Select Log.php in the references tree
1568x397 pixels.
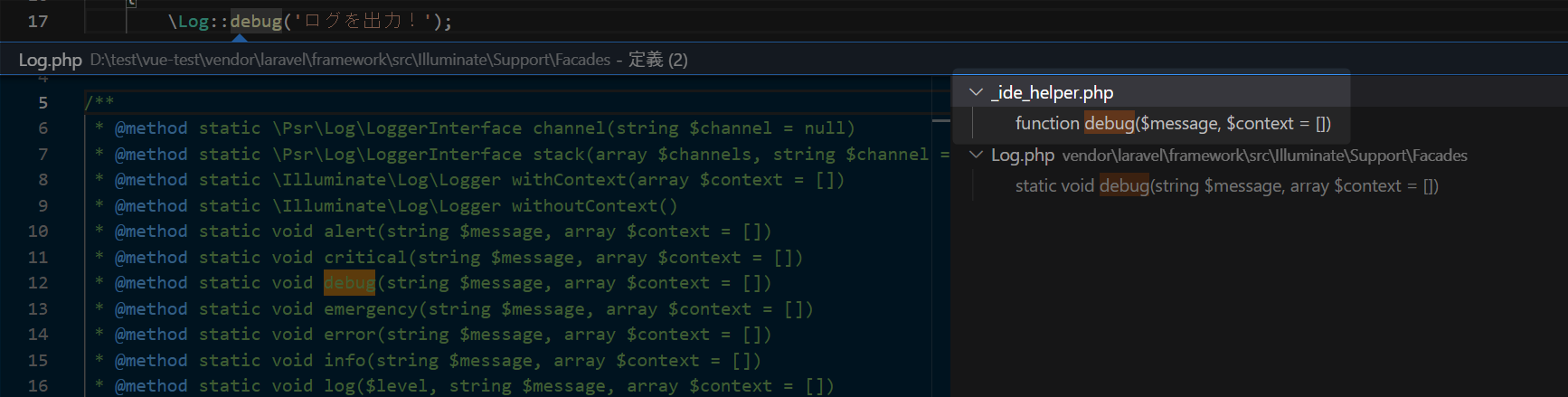click(1023, 155)
